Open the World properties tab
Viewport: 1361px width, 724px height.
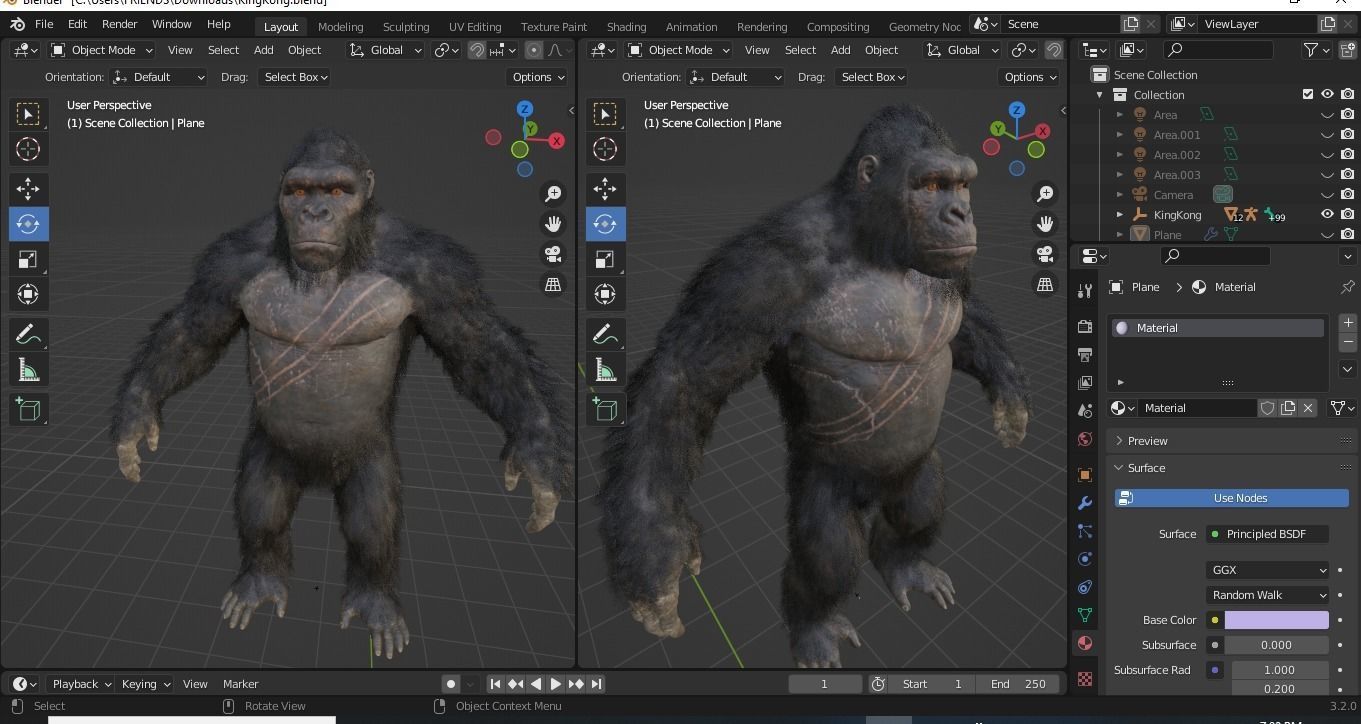(1085, 438)
